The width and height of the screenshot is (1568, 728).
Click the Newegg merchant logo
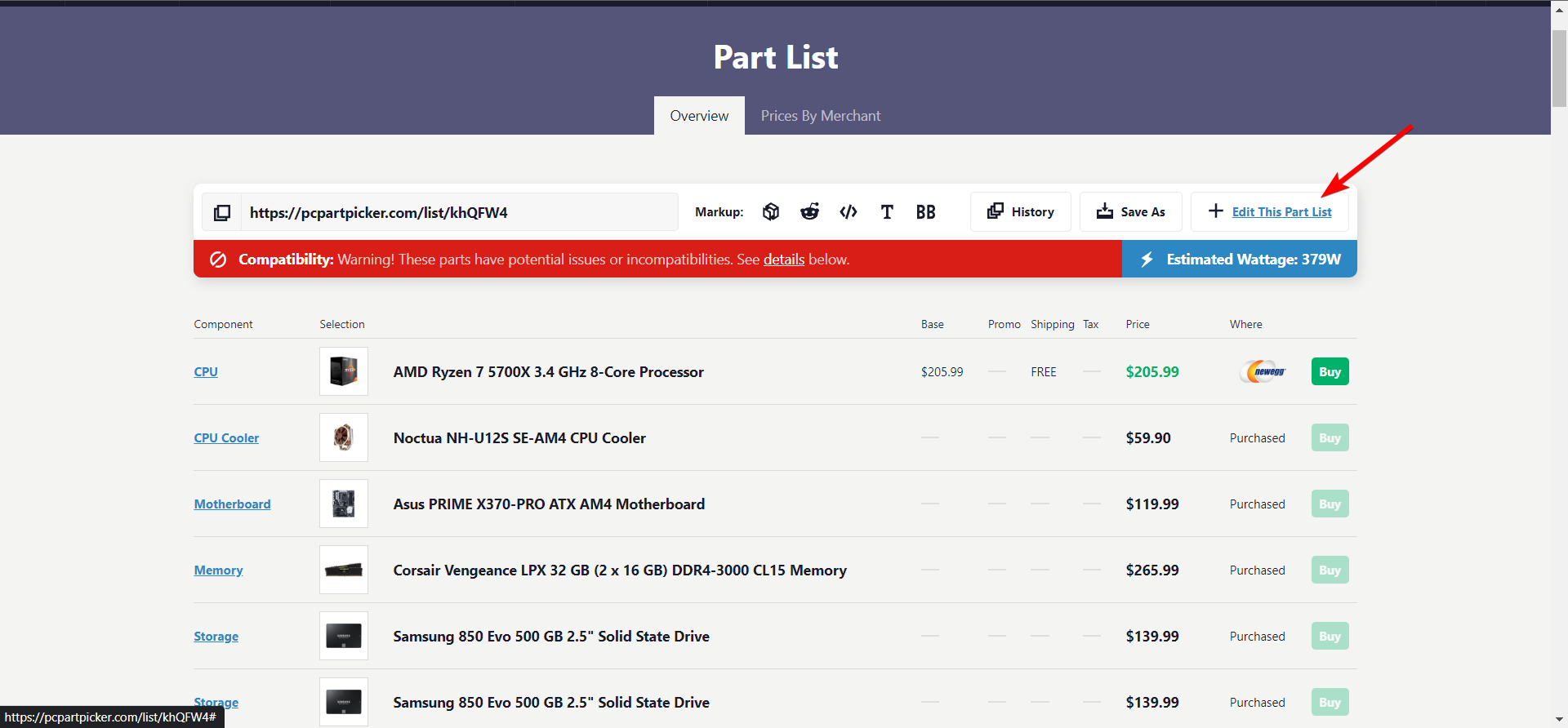pos(1263,371)
